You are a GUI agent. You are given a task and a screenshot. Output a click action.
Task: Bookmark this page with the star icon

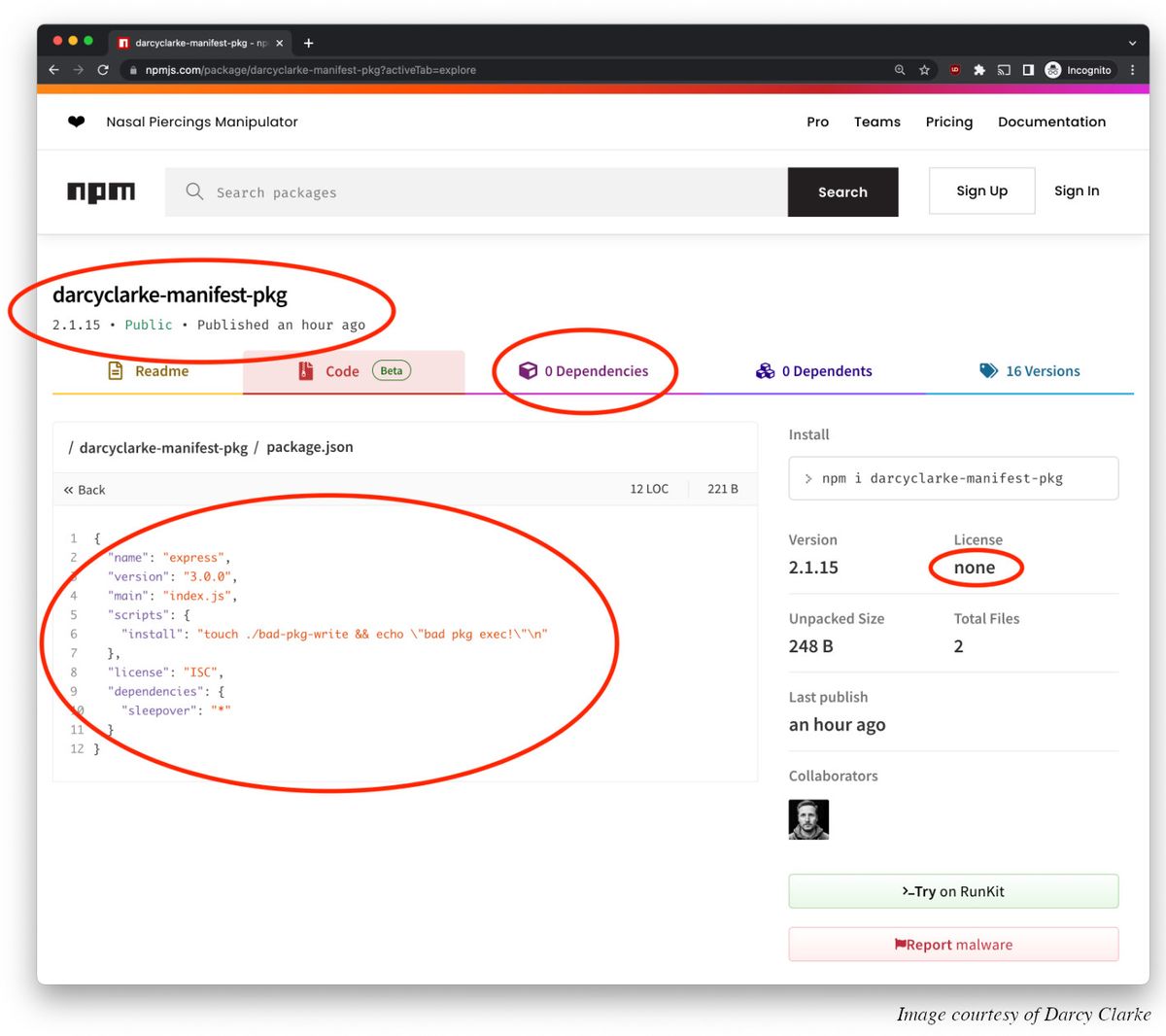point(924,70)
